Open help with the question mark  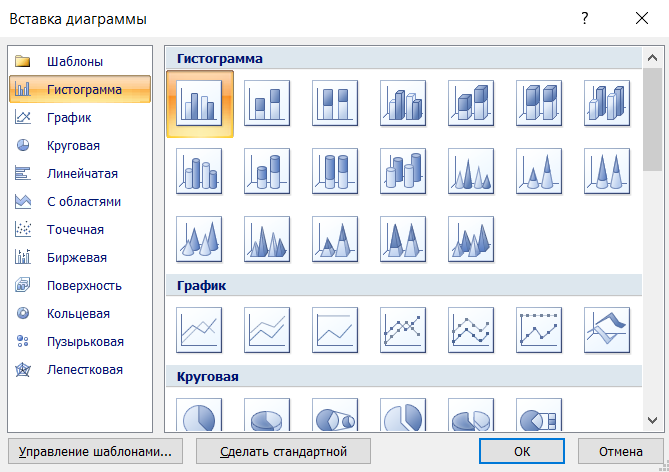coord(585,18)
